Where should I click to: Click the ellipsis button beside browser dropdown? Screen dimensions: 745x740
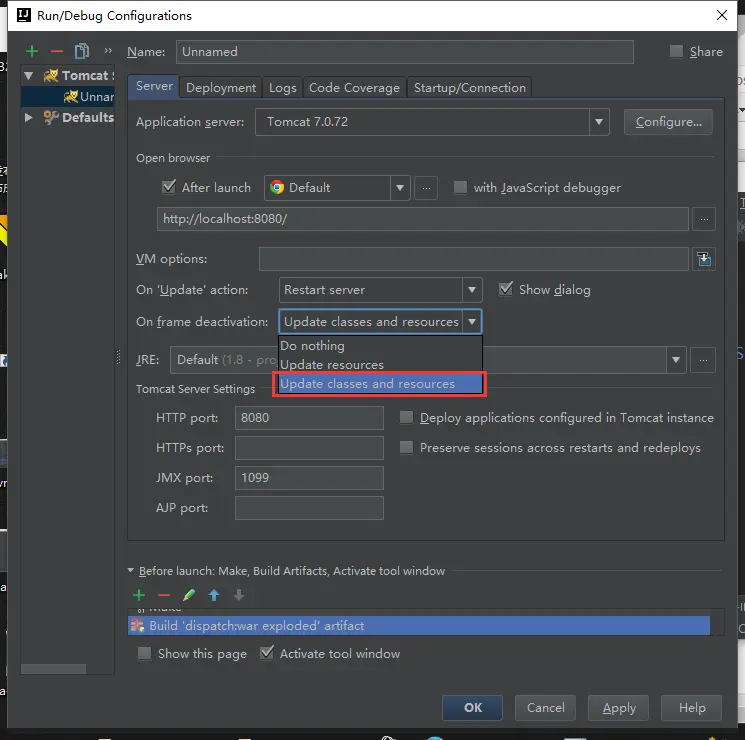[426, 188]
